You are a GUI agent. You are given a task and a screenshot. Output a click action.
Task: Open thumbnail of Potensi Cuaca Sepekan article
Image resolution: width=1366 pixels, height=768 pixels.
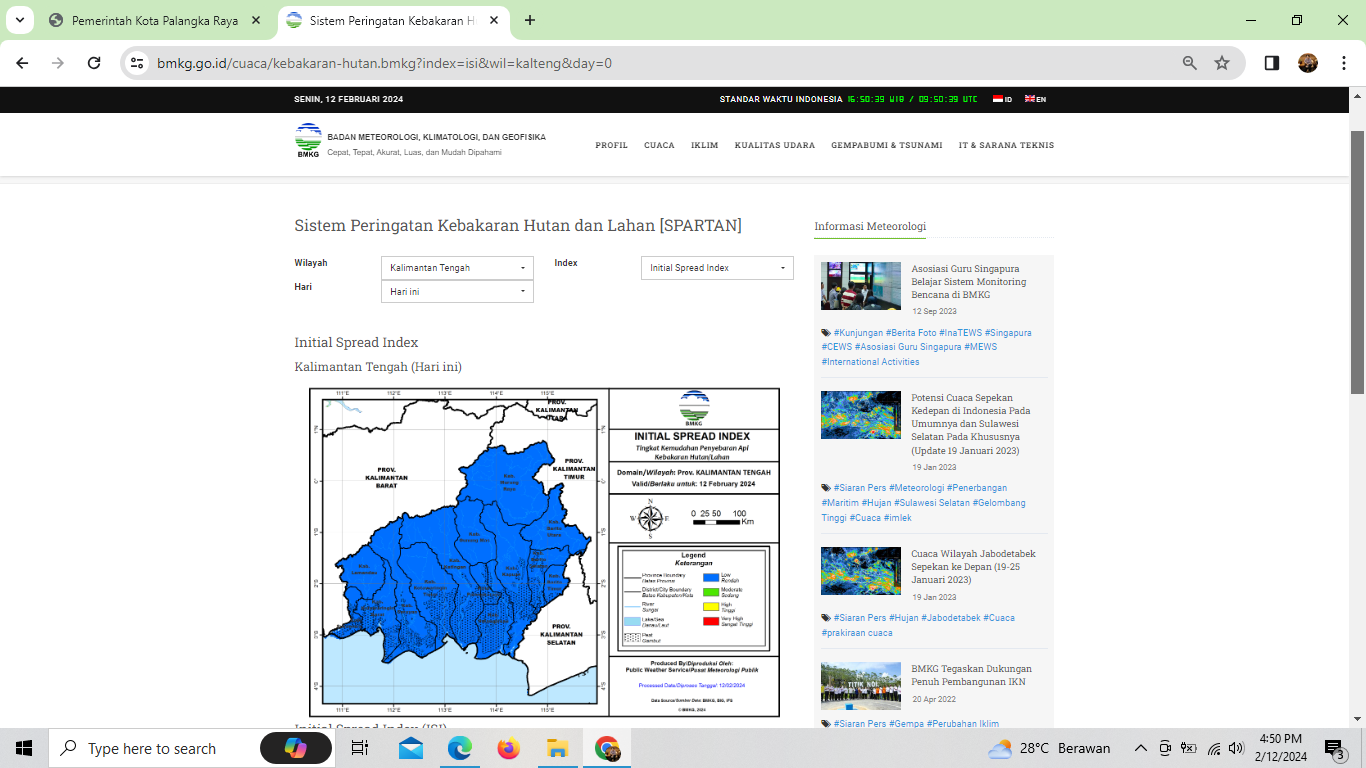tap(861, 415)
